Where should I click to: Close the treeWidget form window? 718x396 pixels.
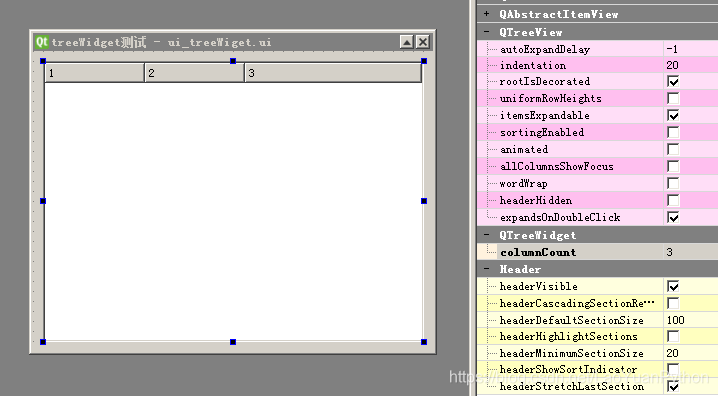point(423,42)
